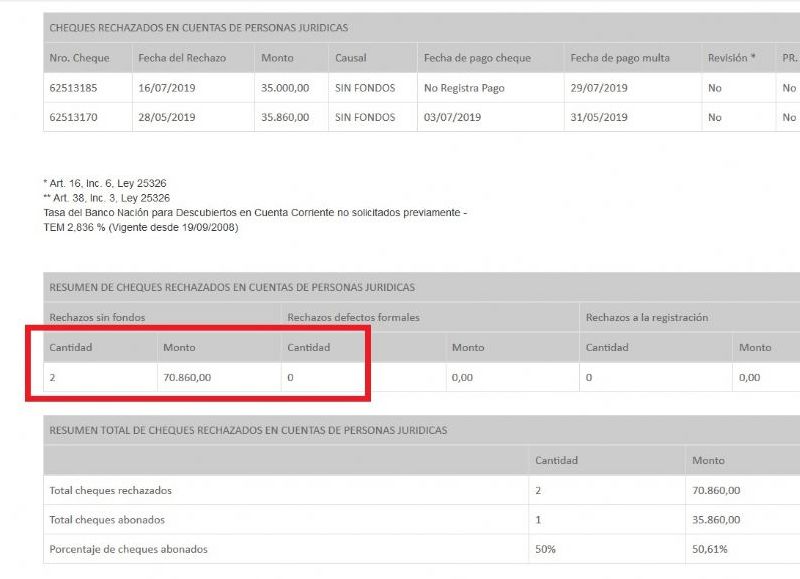The image size is (800, 579).
Task: Click 'RESUMEN DE CHEQUES RECHAZADOS EN CUENTAS DE PERSONAS JURIDICAS' title
Action: click(x=232, y=287)
